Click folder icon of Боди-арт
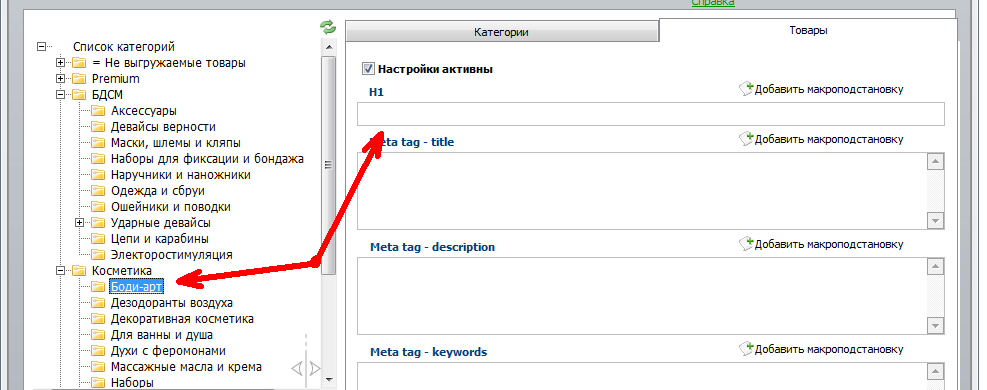 [98, 287]
